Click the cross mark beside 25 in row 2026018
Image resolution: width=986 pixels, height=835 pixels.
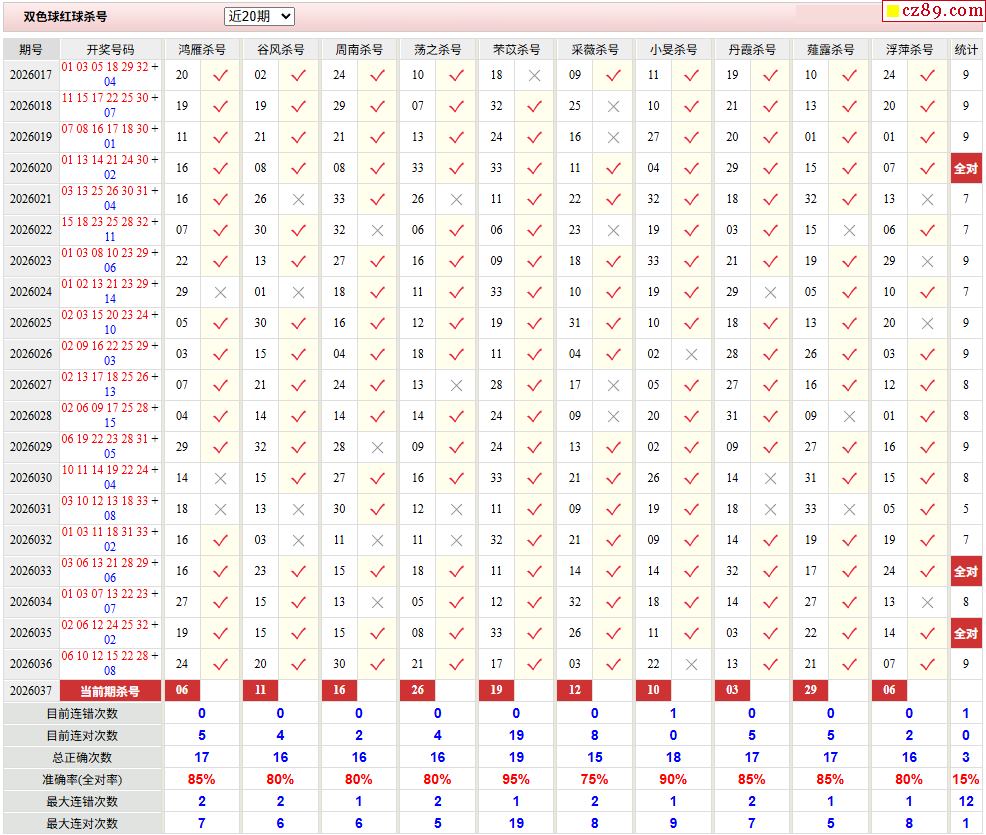pos(613,106)
